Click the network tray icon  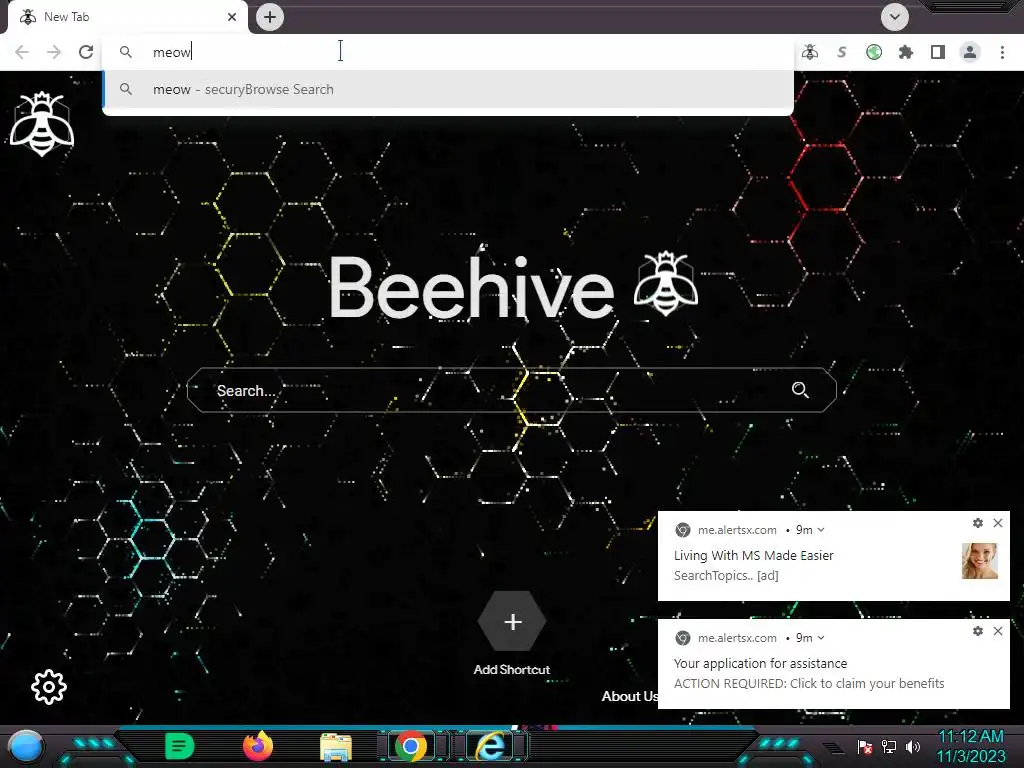889,746
